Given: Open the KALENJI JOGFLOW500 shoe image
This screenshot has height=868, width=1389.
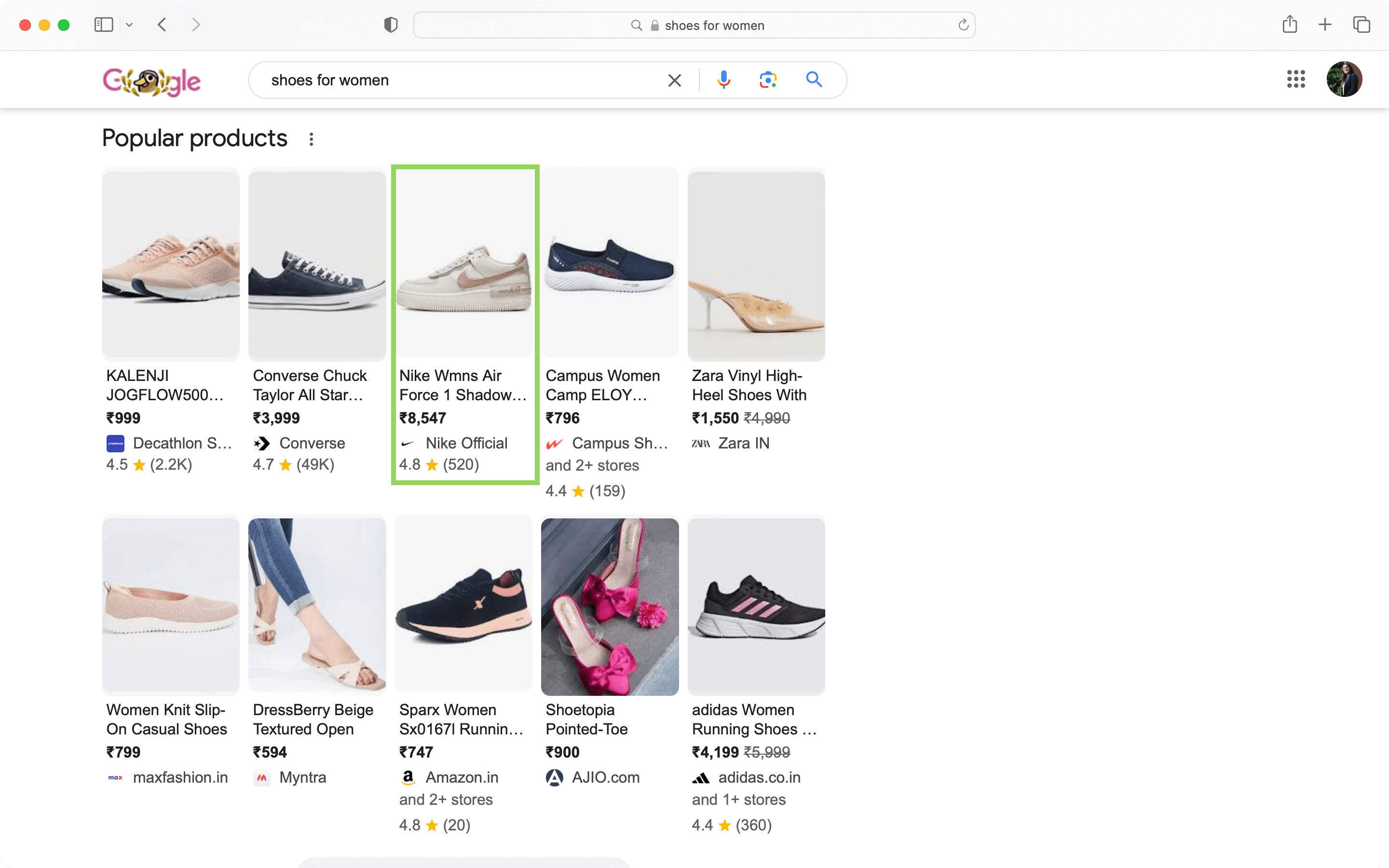Looking at the screenshot, I should point(171,265).
